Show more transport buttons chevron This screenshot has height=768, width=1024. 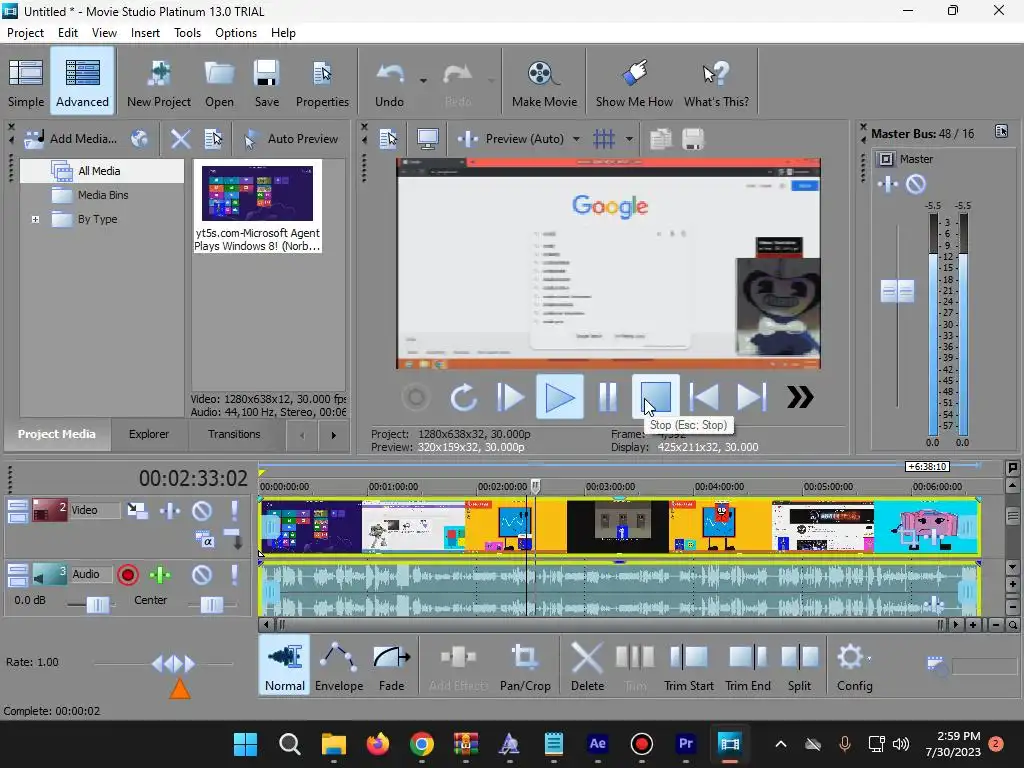(800, 397)
